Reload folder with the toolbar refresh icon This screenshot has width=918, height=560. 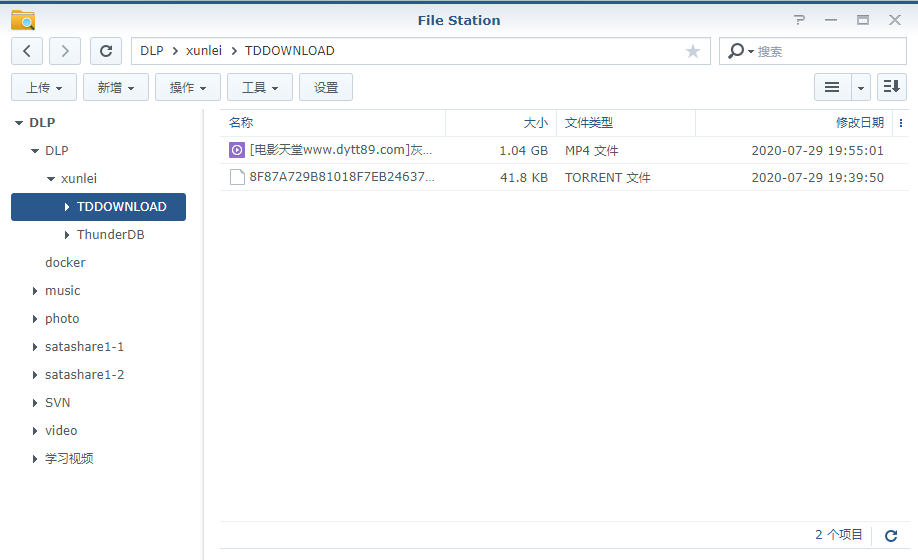coord(106,51)
